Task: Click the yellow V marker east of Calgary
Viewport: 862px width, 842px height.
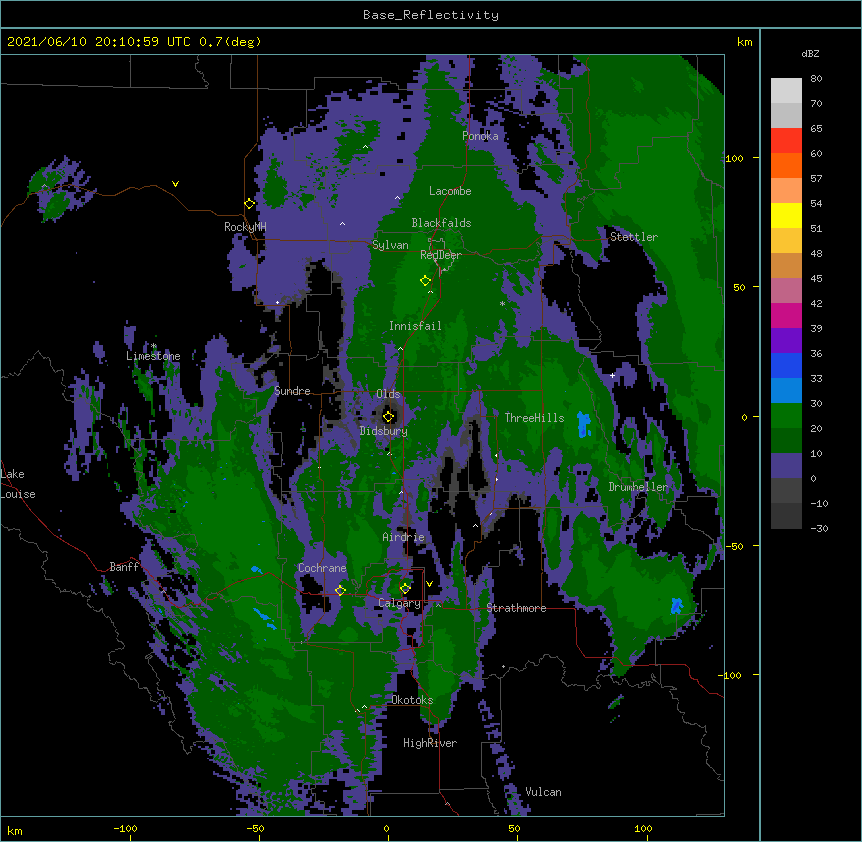Action: point(429,584)
